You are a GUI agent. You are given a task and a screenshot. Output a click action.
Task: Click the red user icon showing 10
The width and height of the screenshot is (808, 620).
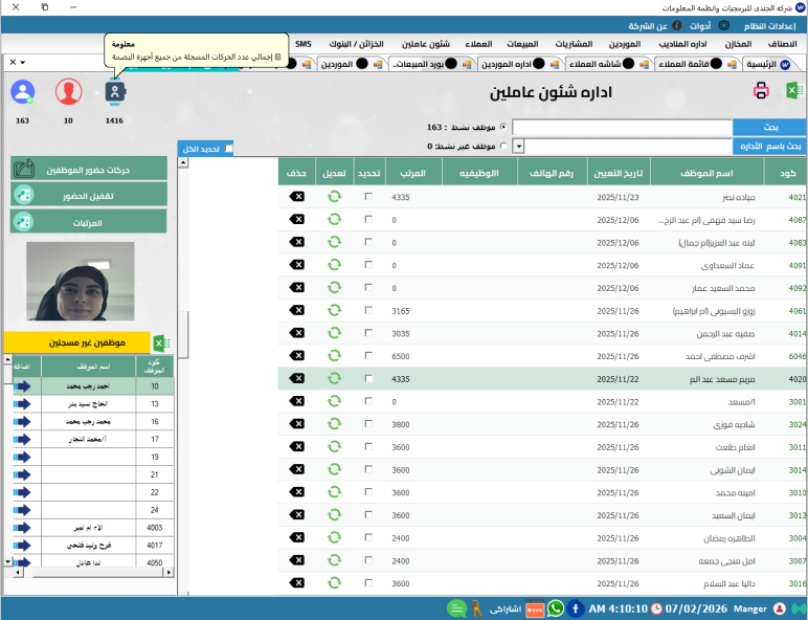tap(68, 92)
